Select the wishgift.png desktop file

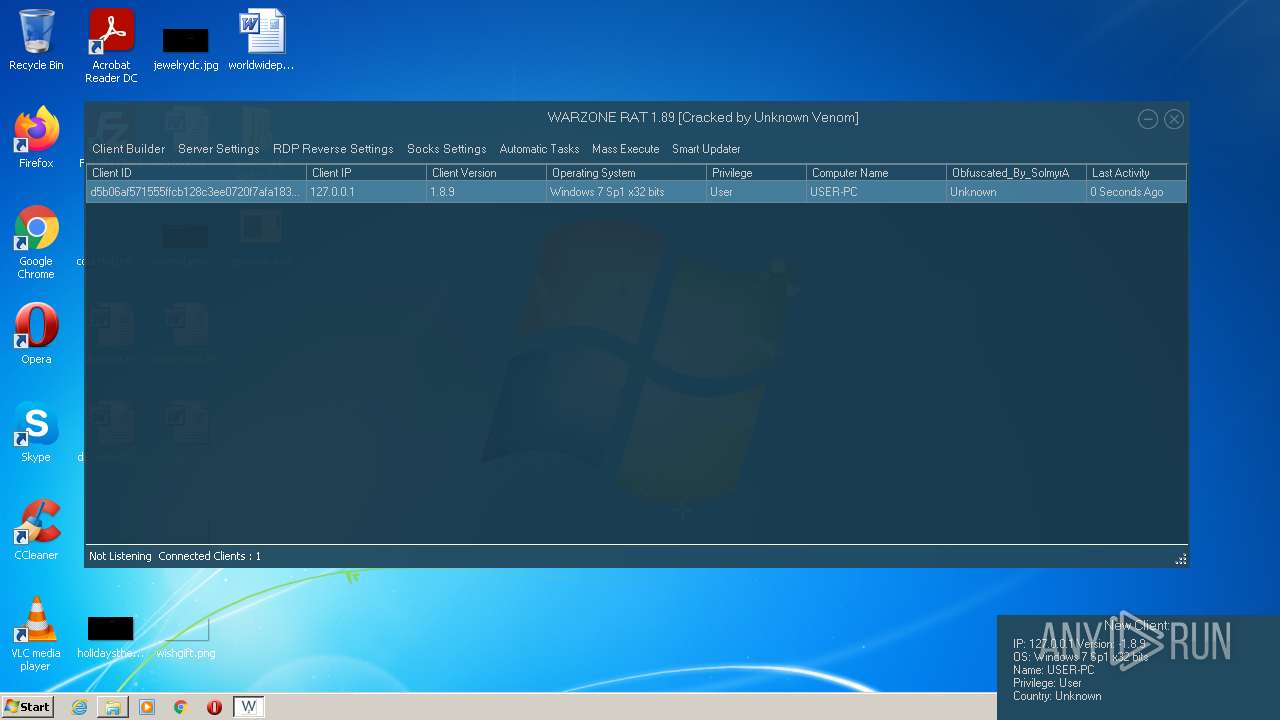(186, 637)
